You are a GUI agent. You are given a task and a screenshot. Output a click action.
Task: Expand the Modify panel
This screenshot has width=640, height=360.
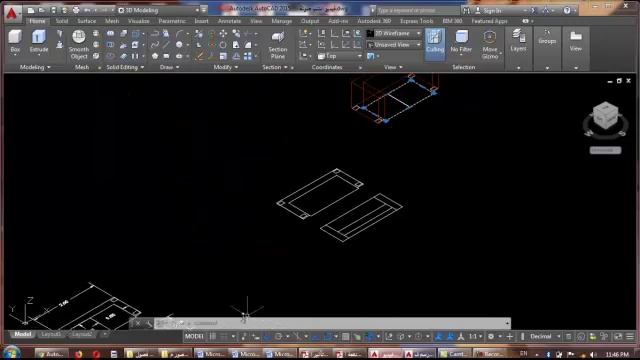coord(226,67)
